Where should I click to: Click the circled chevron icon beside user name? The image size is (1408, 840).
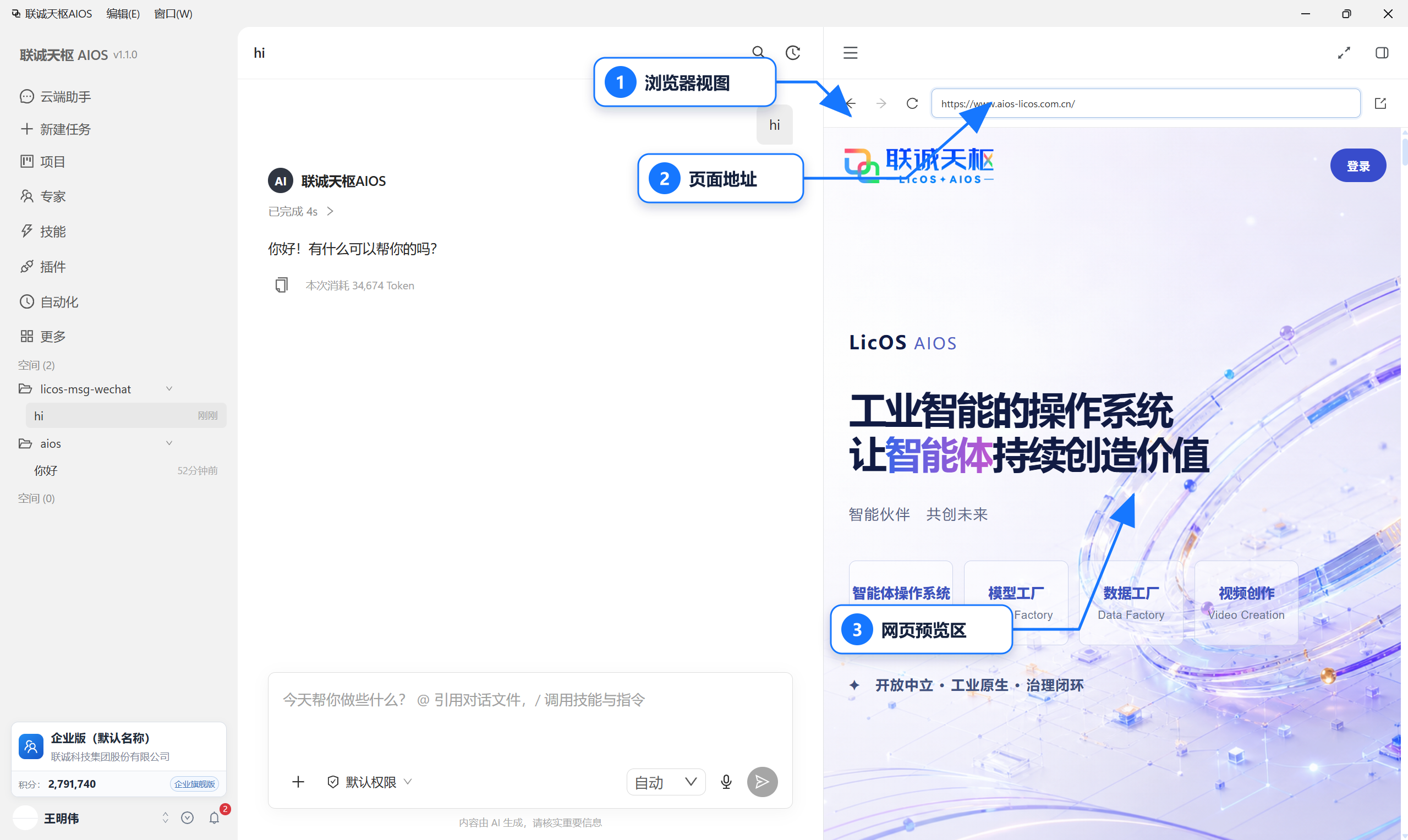click(188, 818)
